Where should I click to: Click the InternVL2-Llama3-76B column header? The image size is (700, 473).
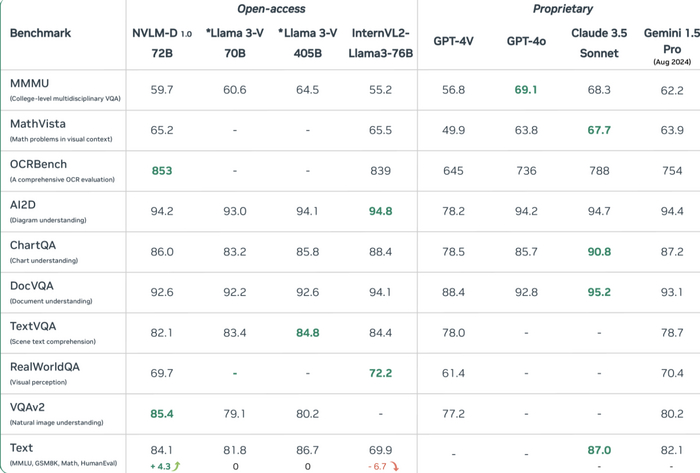click(x=382, y=41)
